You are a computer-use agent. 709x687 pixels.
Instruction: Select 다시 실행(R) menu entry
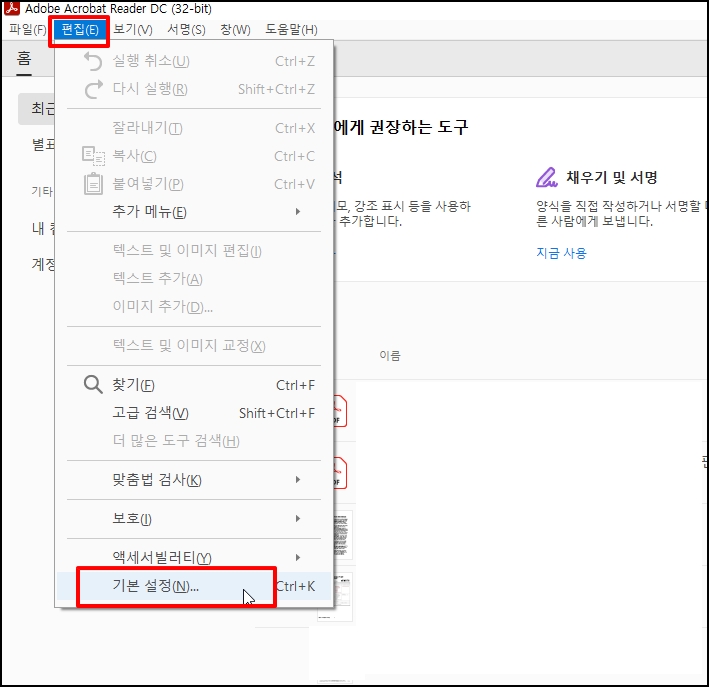pos(194,89)
